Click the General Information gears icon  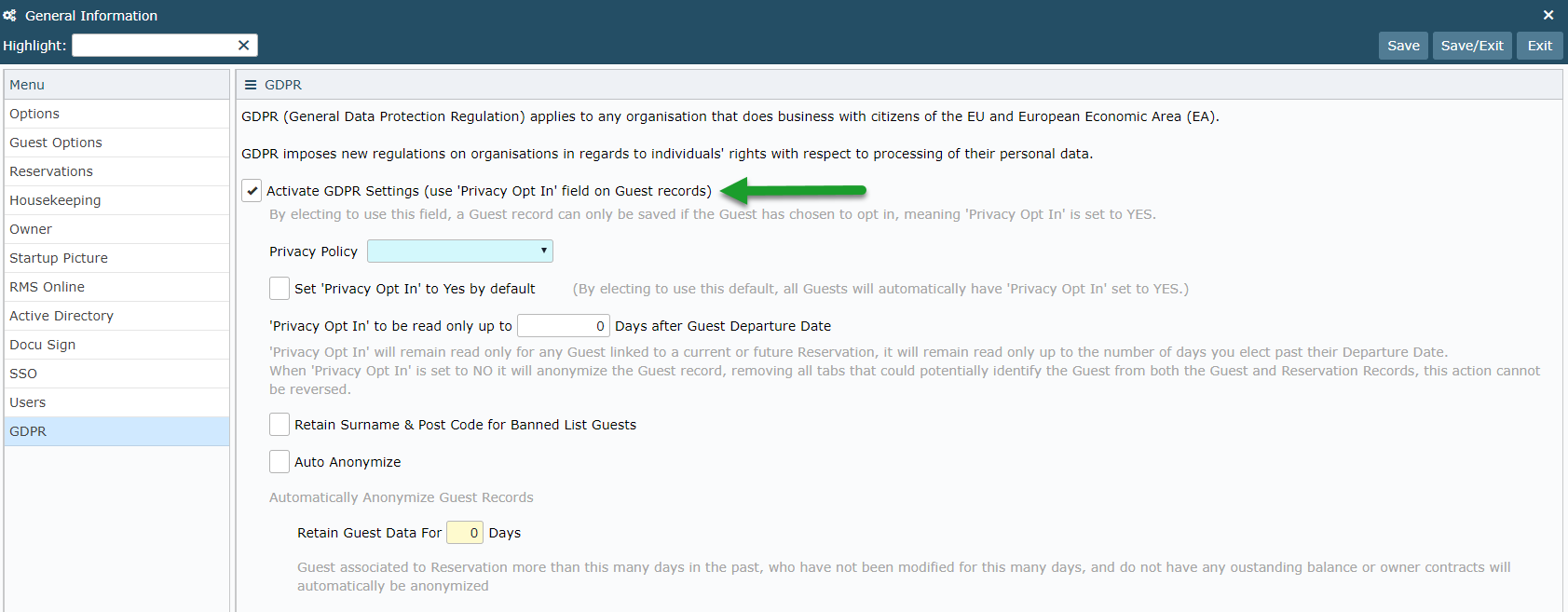10,16
